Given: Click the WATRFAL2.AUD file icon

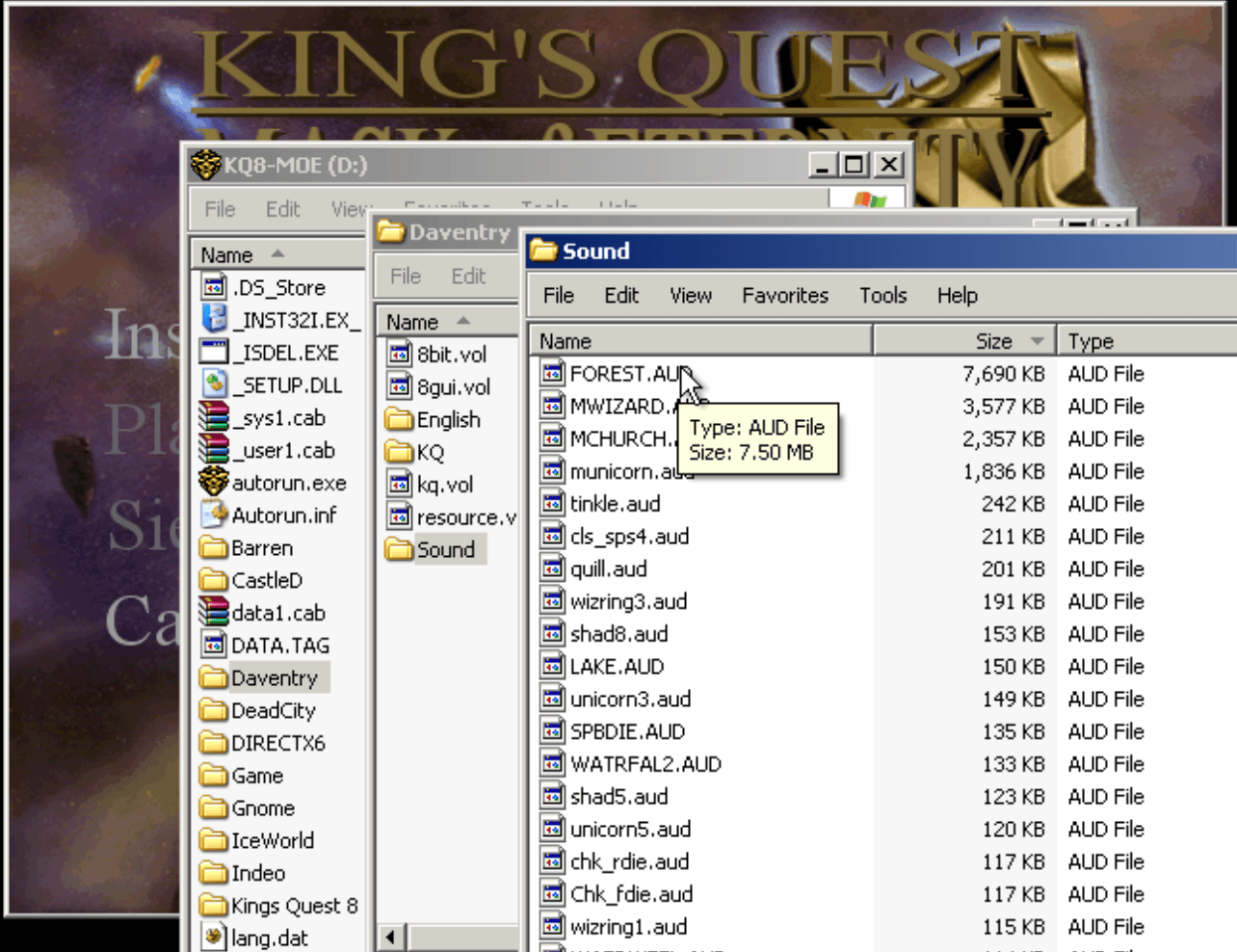Looking at the screenshot, I should pyautogui.click(x=552, y=764).
